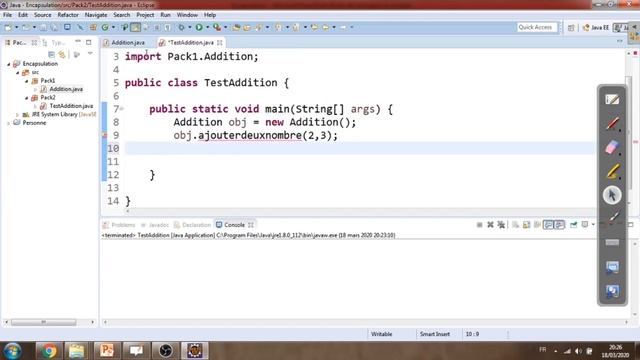The height and width of the screenshot is (360, 640).
Task: Switch to the Declaration tab
Action: pos(192,225)
